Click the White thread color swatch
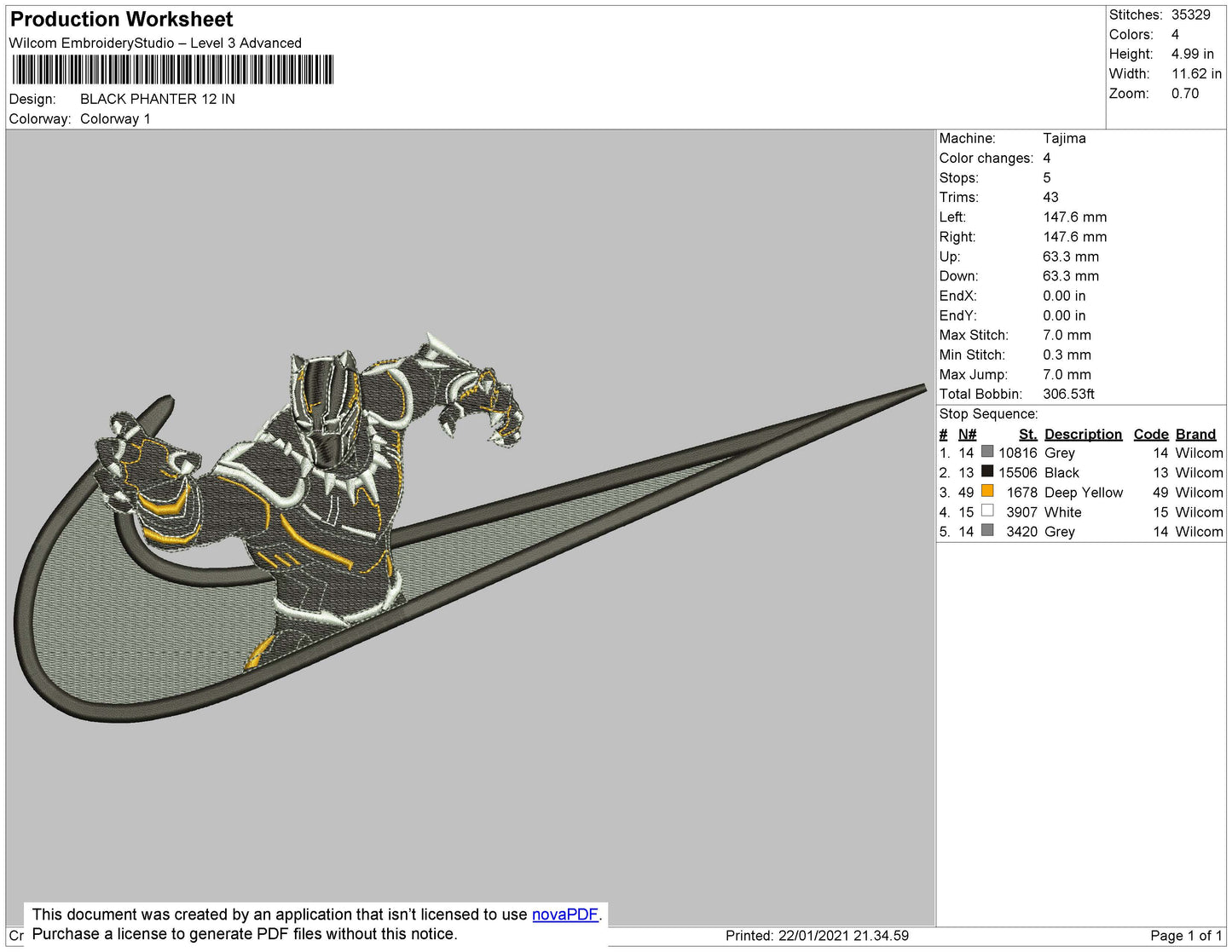 coord(987,511)
